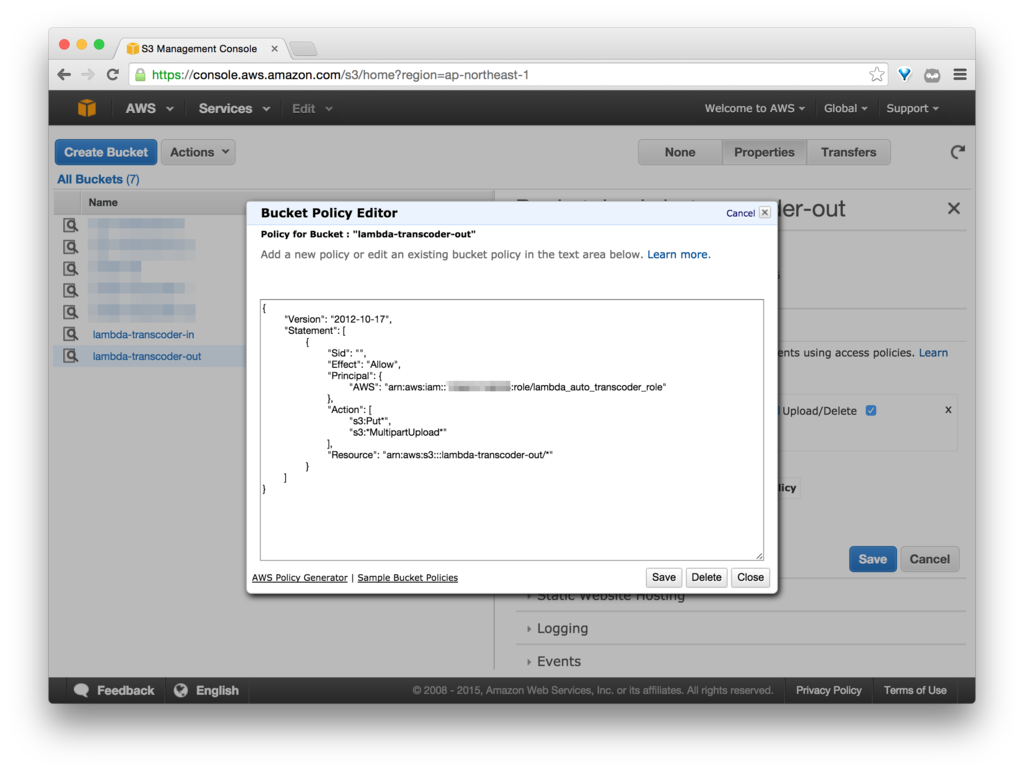Click the magnifier icon of the third bucket row
Screen dimensions: 1024x773
[x=71, y=268]
